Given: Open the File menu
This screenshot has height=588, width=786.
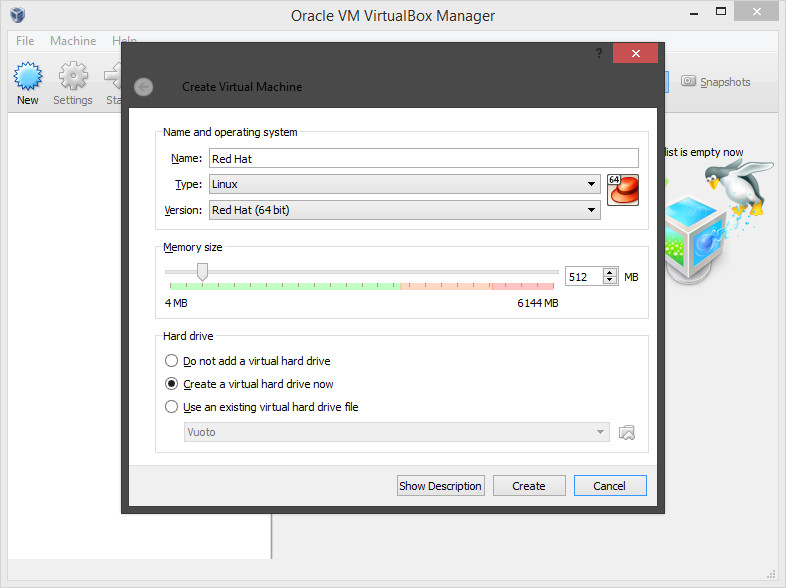Looking at the screenshot, I should tap(25, 41).
